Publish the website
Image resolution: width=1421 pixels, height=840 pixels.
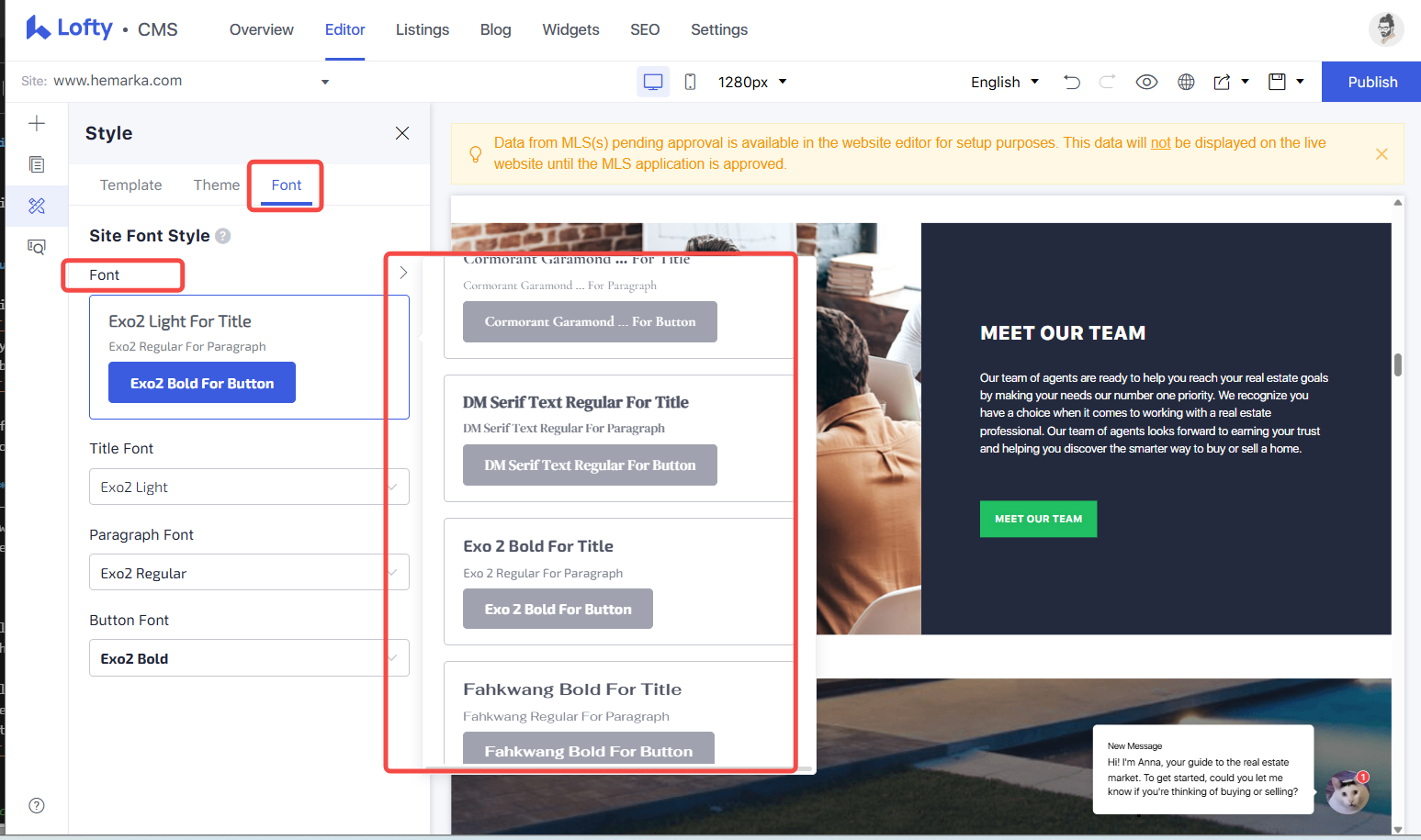1371,82
